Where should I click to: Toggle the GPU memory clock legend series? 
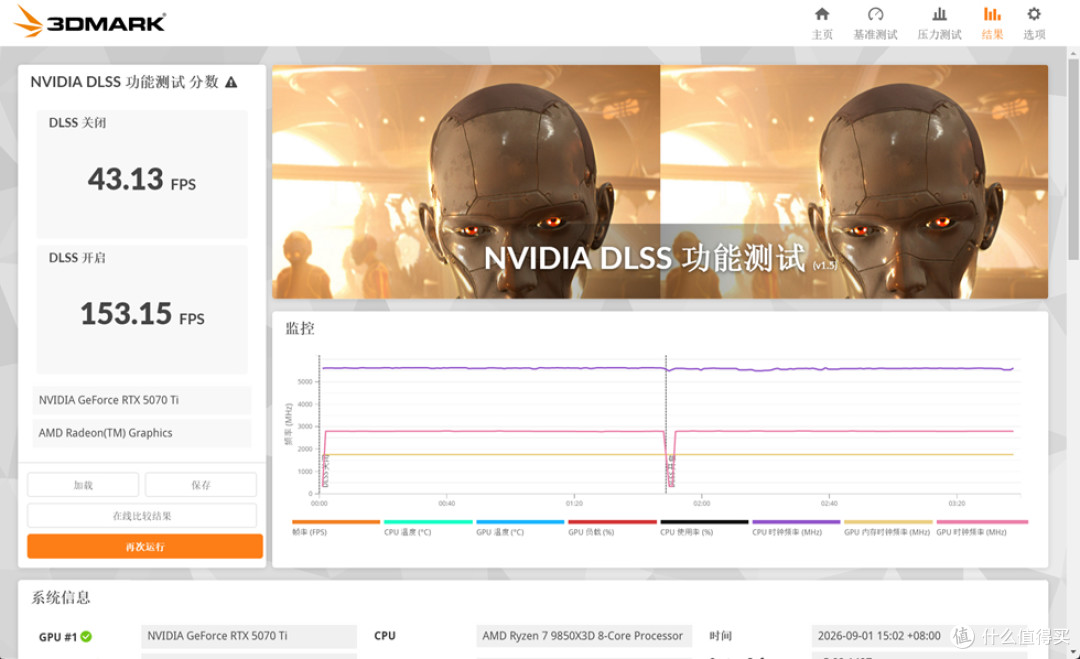click(888, 527)
